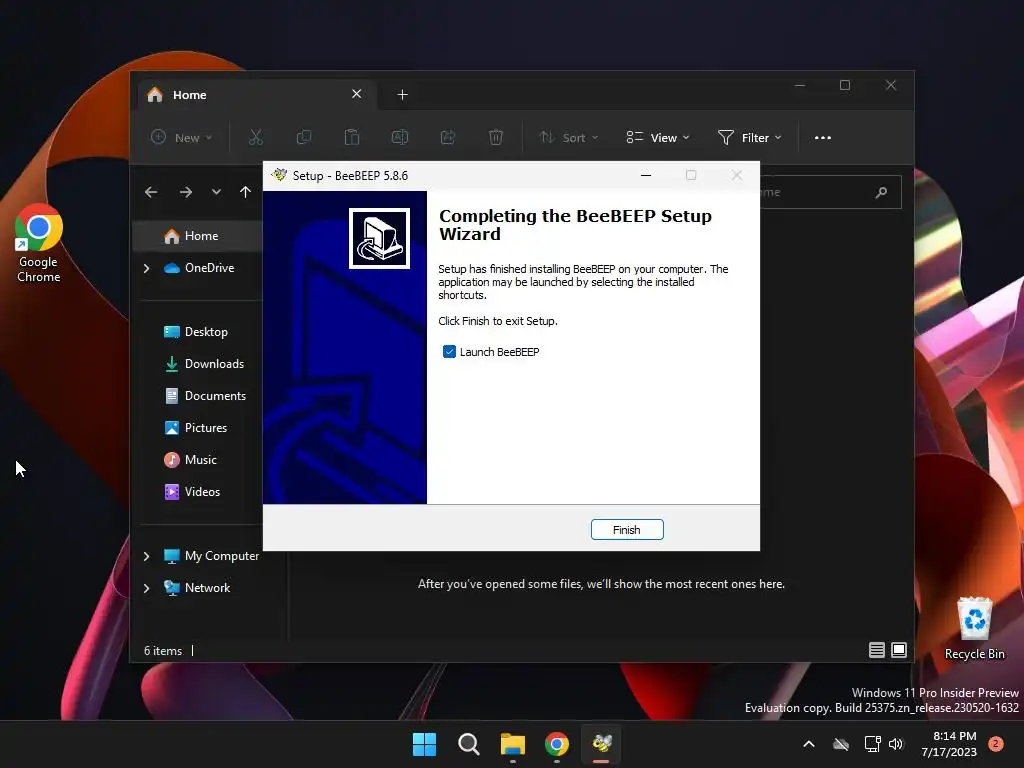Click the 6 items status text

click(163, 650)
